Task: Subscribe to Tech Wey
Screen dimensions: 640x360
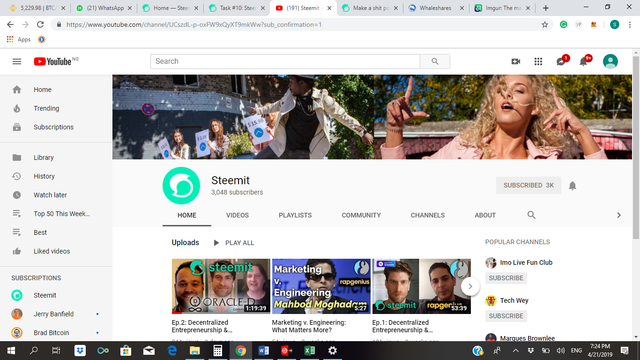Action: [506, 316]
